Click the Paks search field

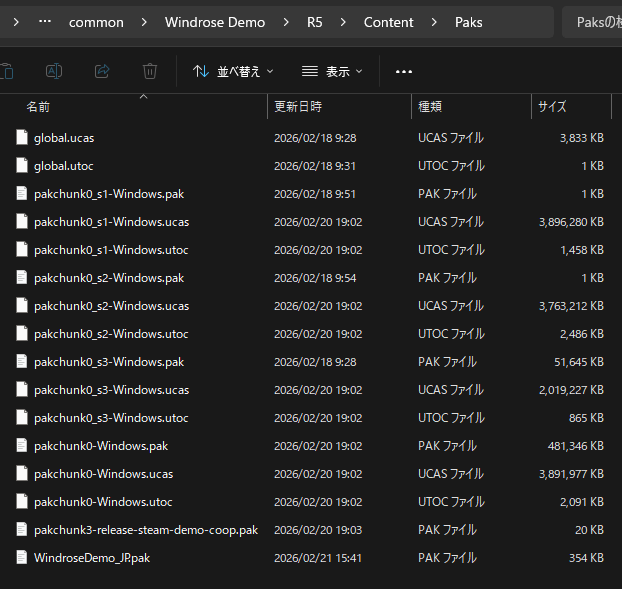pos(595,22)
